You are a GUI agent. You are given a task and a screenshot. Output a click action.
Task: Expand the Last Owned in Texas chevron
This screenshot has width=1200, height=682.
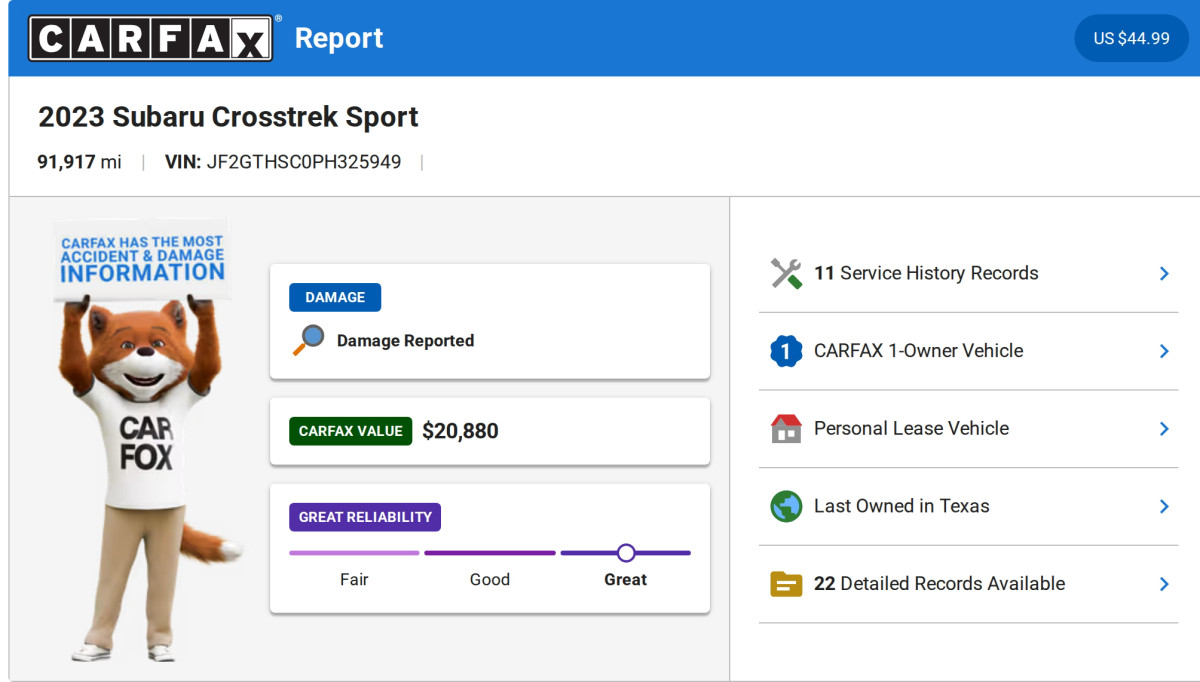click(x=1164, y=506)
